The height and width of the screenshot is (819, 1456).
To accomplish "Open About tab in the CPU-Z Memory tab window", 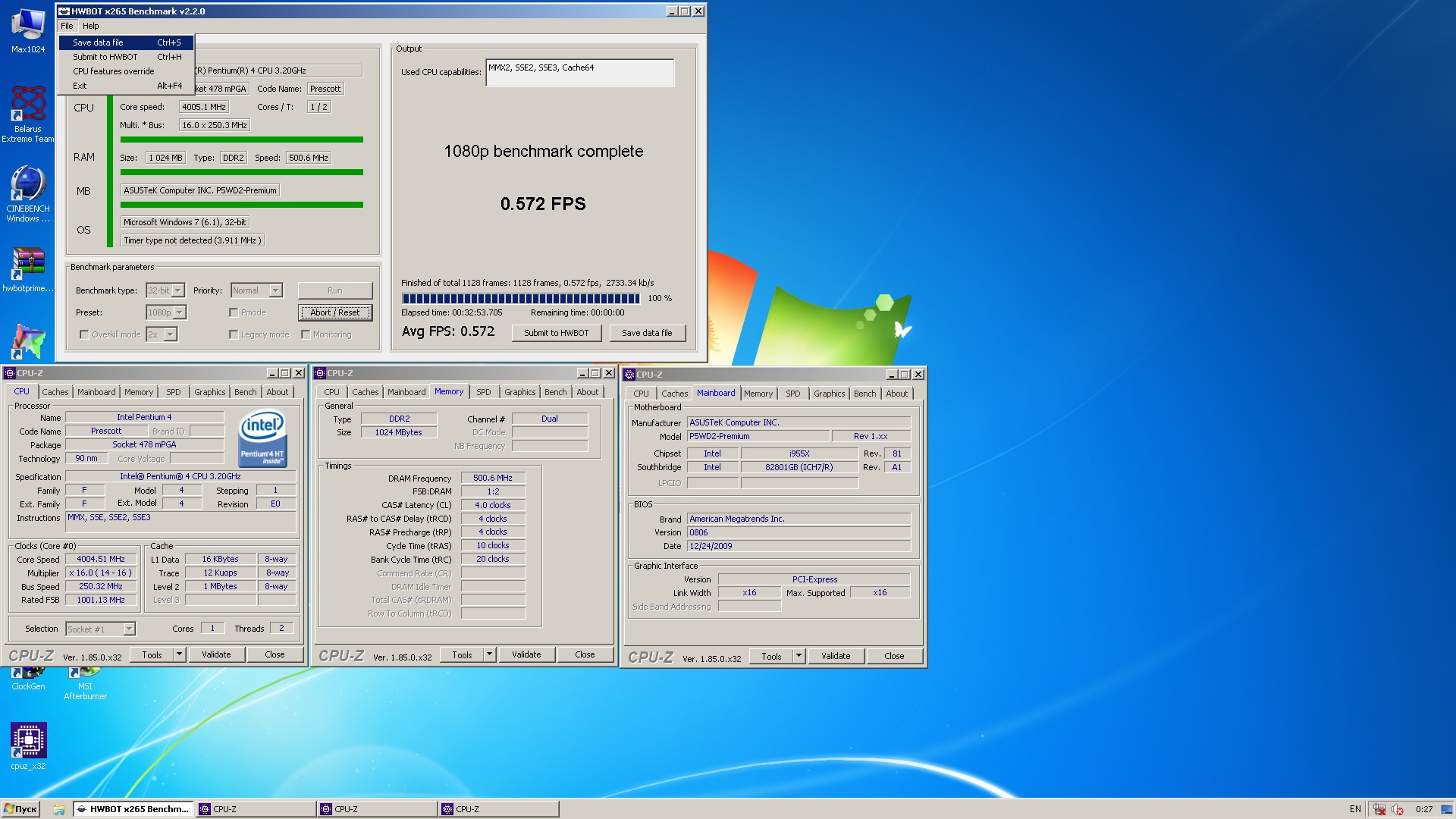I will click(587, 392).
